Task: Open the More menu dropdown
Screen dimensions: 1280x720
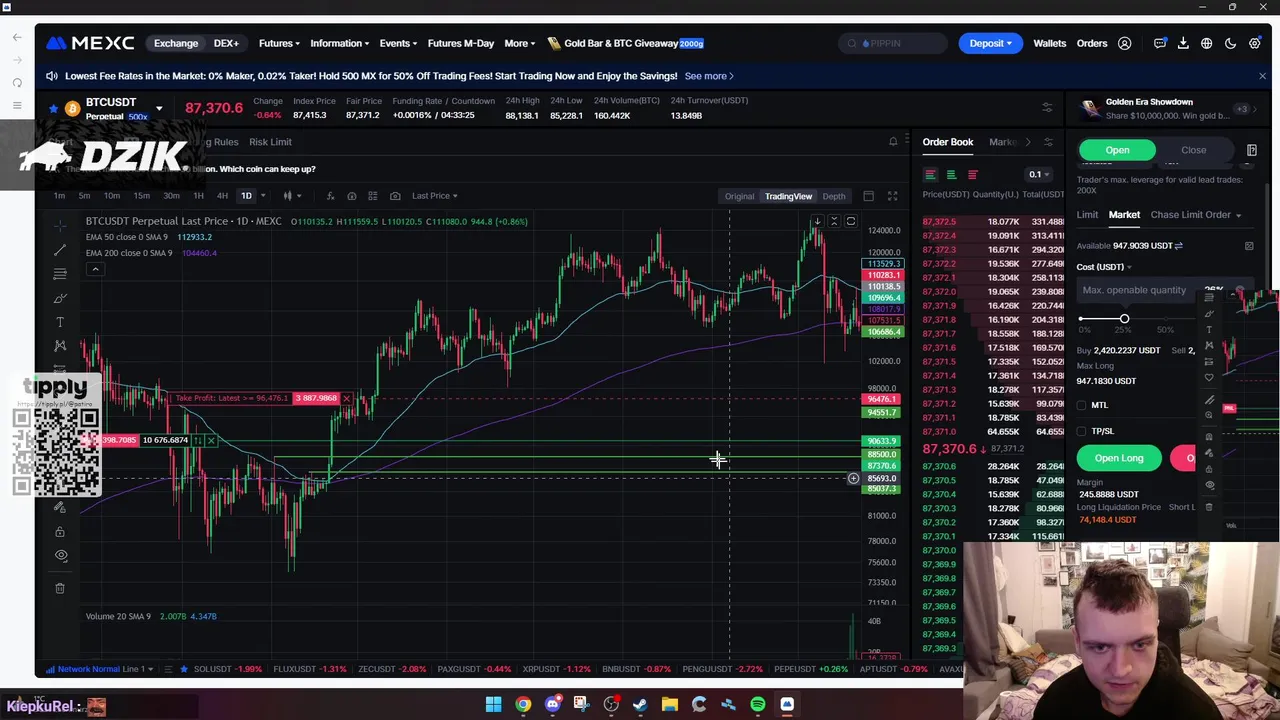Action: click(520, 43)
